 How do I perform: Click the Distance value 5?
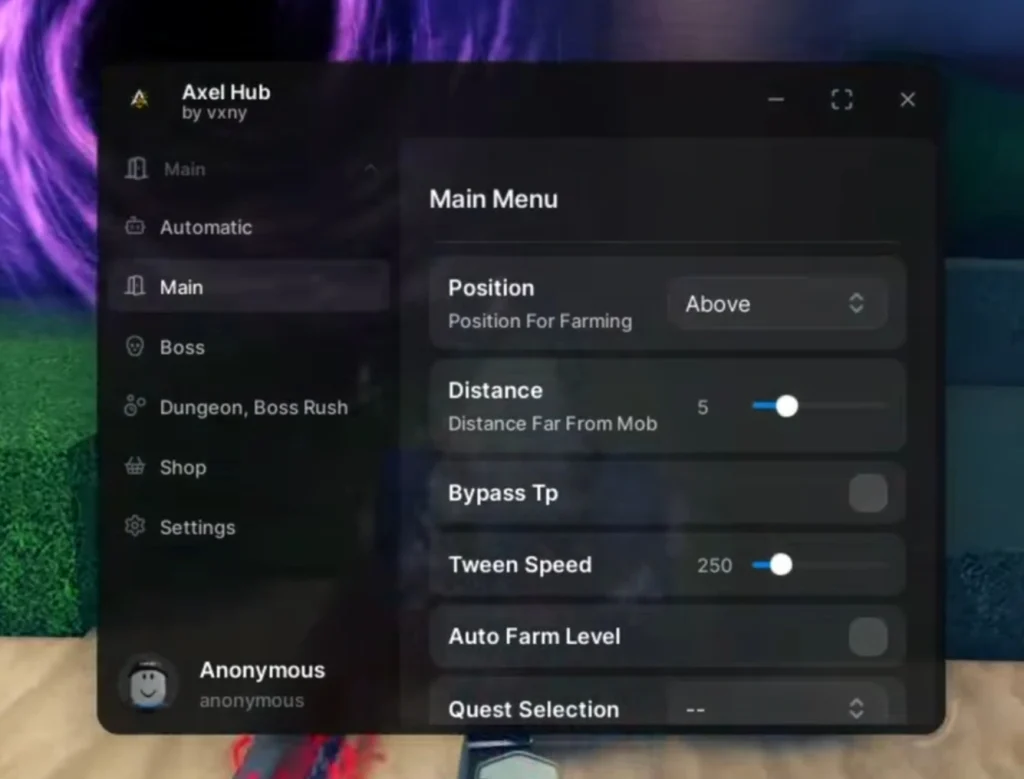(703, 407)
